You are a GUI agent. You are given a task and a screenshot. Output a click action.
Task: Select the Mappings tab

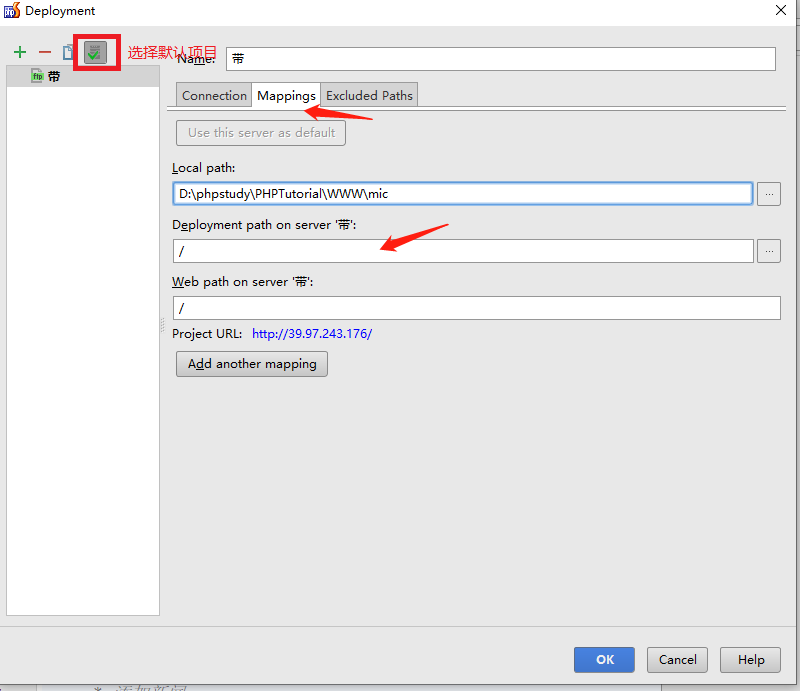coord(286,95)
